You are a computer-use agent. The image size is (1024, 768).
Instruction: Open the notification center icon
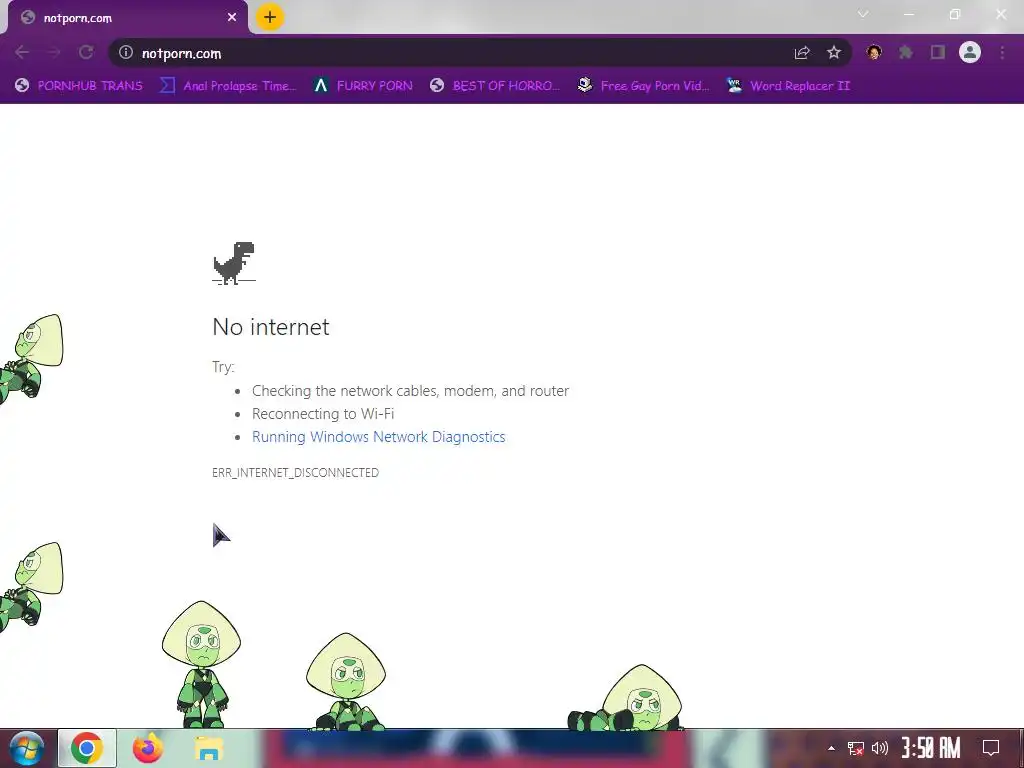pos(991,748)
